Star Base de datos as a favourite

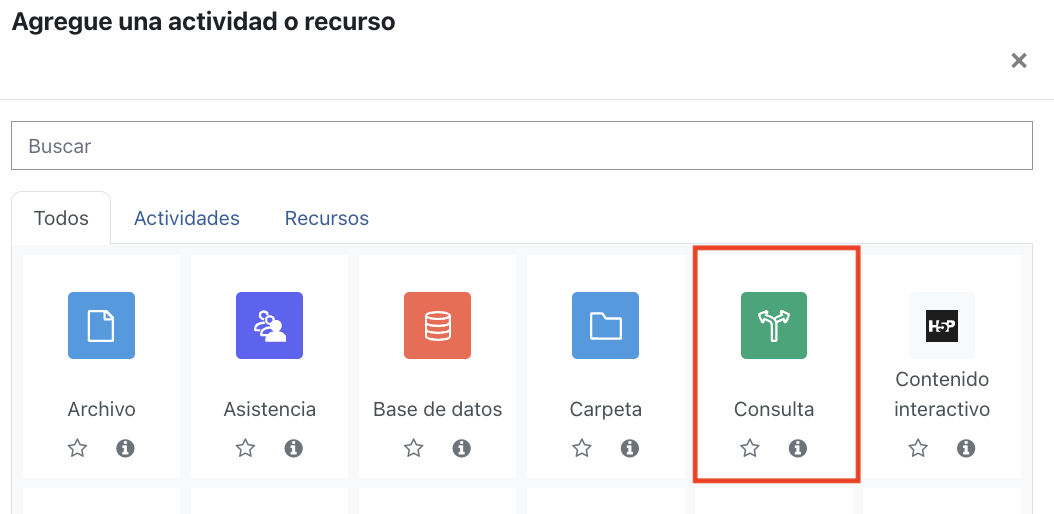pos(414,448)
